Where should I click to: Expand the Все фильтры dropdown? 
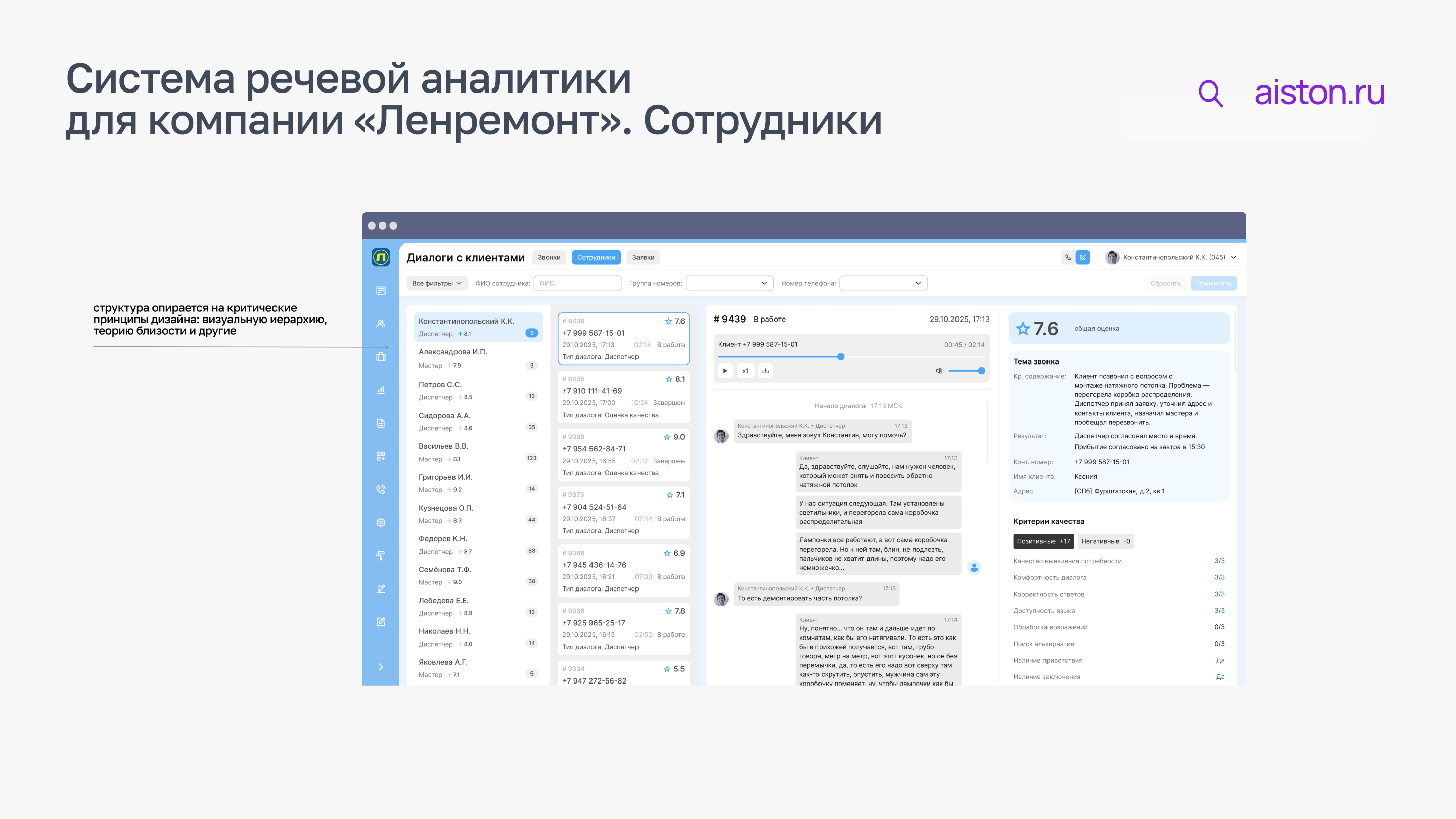coord(436,283)
